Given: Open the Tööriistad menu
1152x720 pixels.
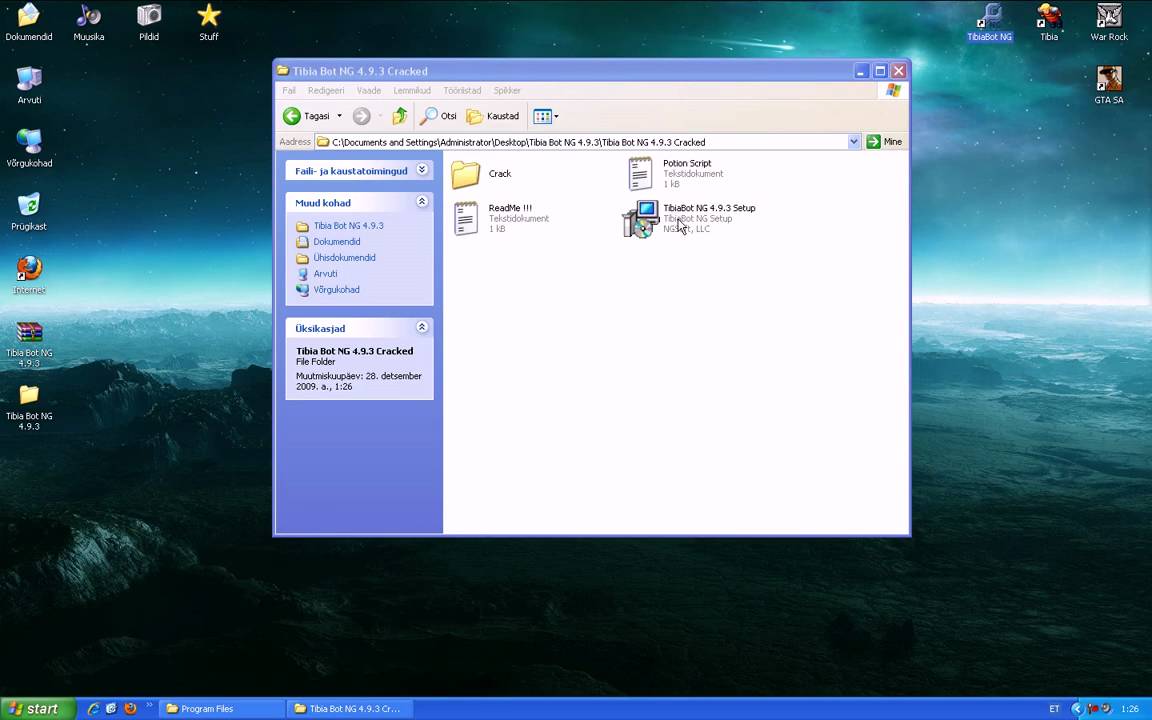Looking at the screenshot, I should [x=462, y=90].
